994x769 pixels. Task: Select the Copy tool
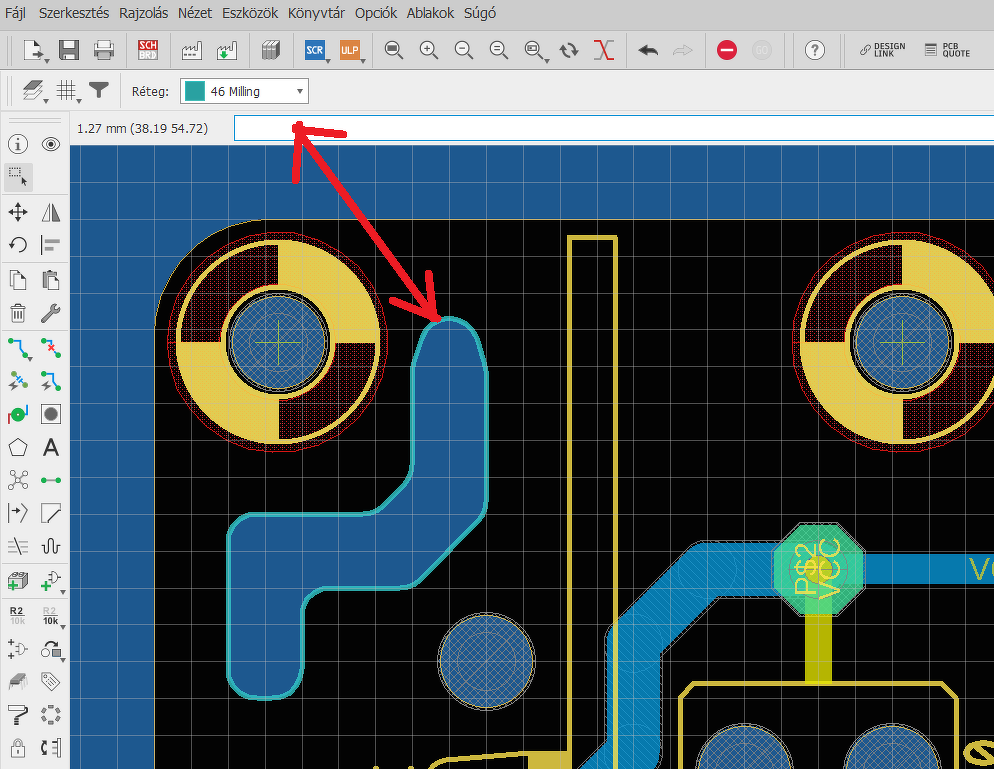click(18, 280)
